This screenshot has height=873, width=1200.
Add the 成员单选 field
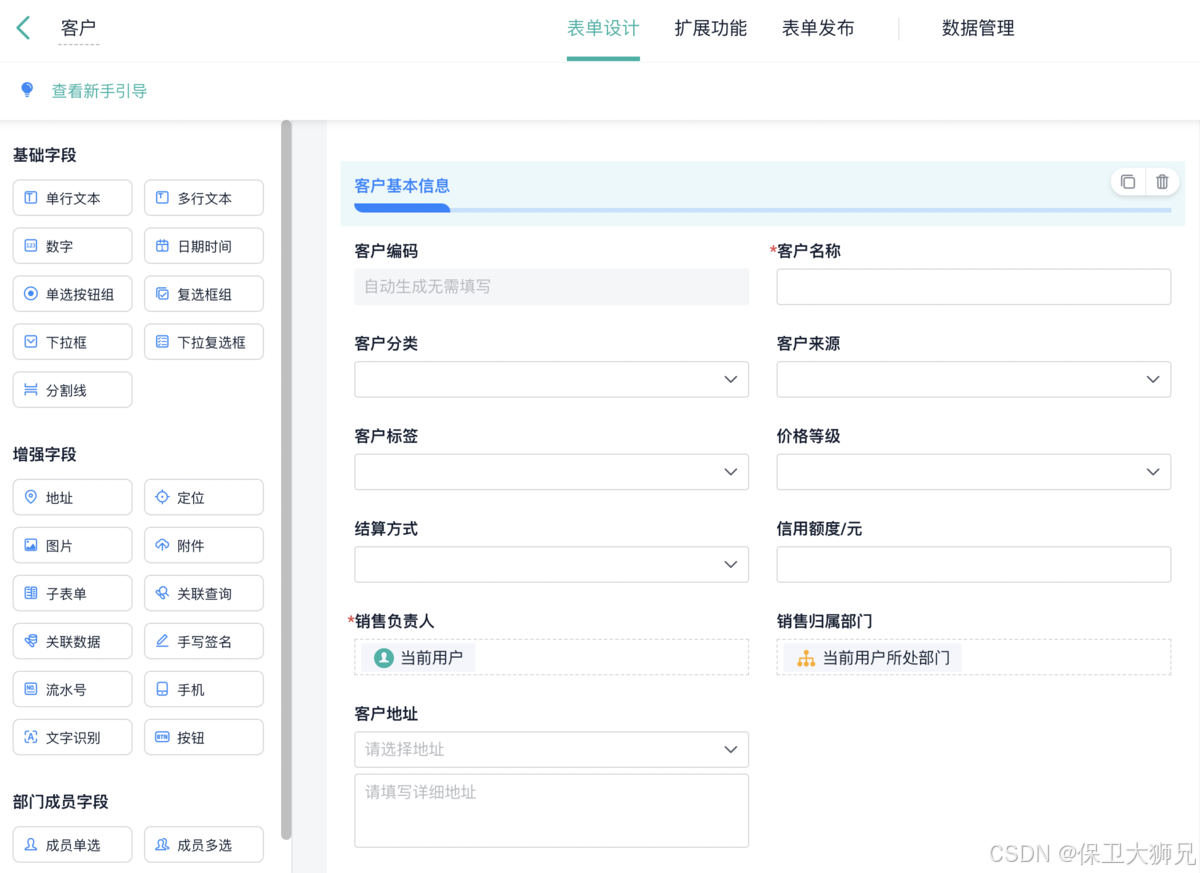point(72,845)
